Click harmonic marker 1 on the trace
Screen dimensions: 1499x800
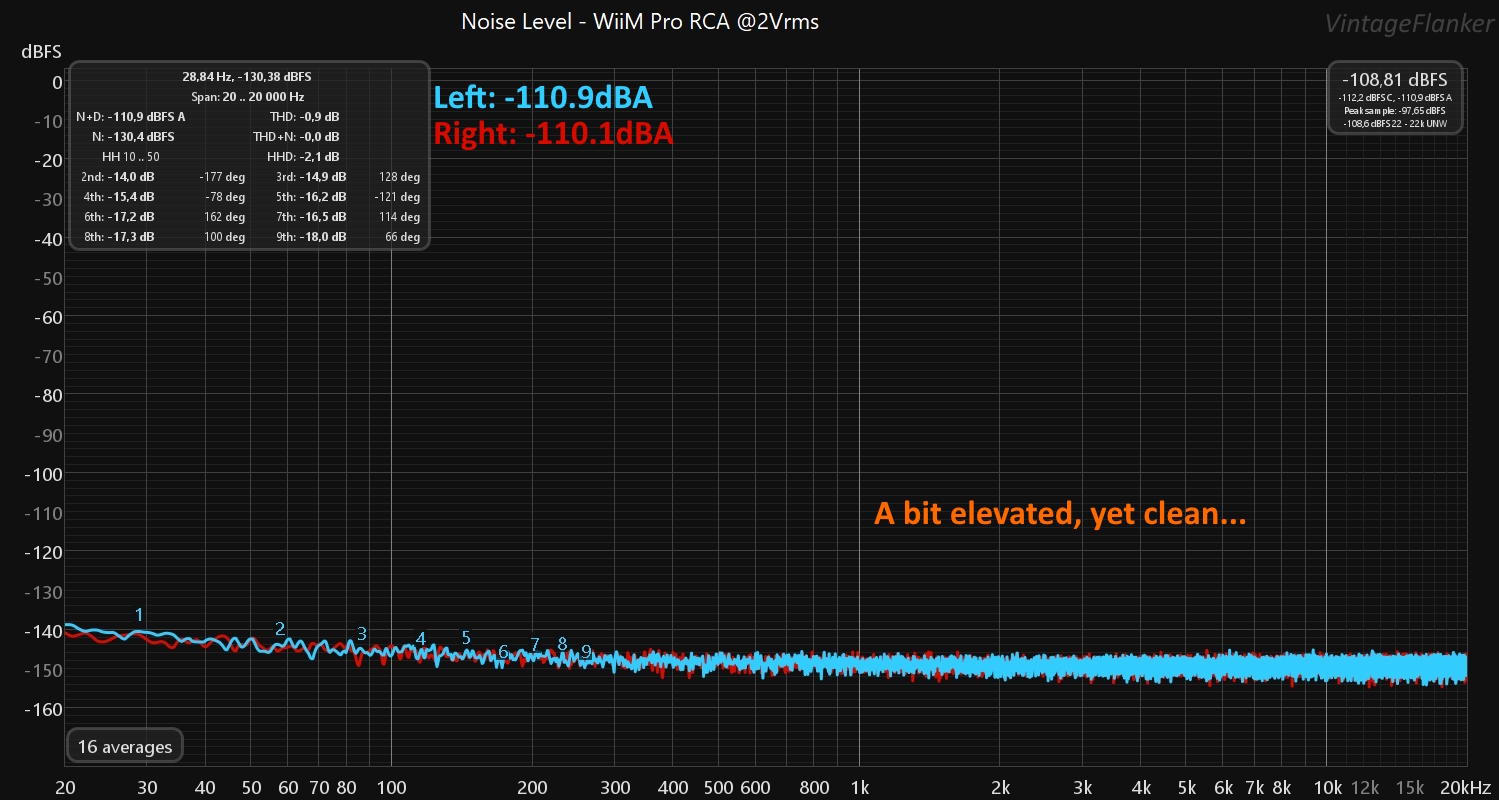tap(139, 614)
